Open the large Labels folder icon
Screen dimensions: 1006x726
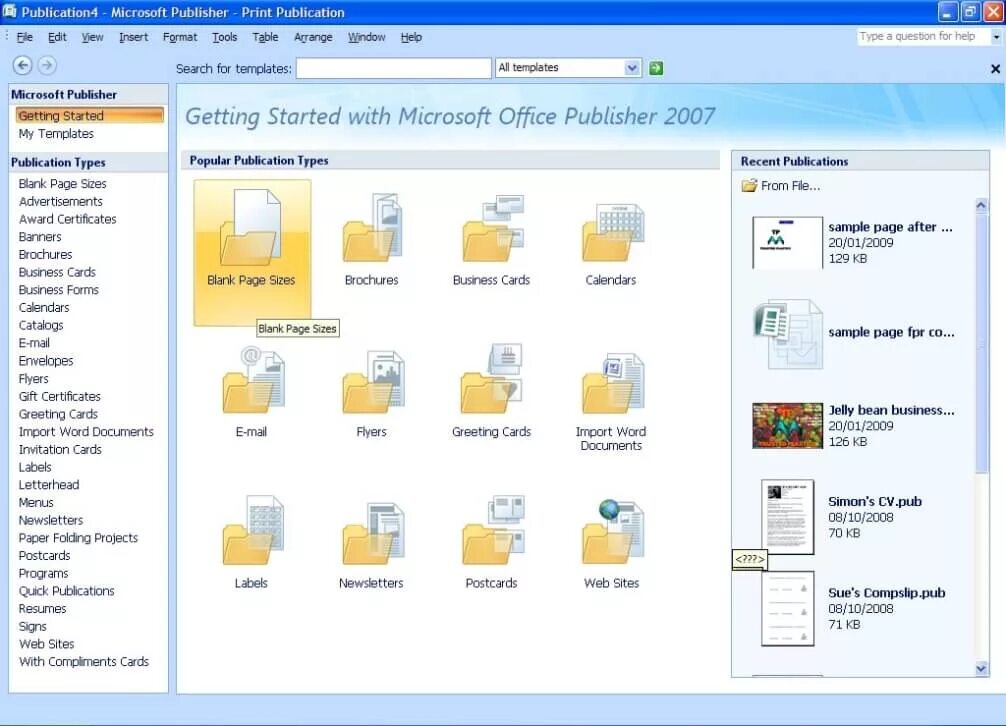[x=253, y=530]
